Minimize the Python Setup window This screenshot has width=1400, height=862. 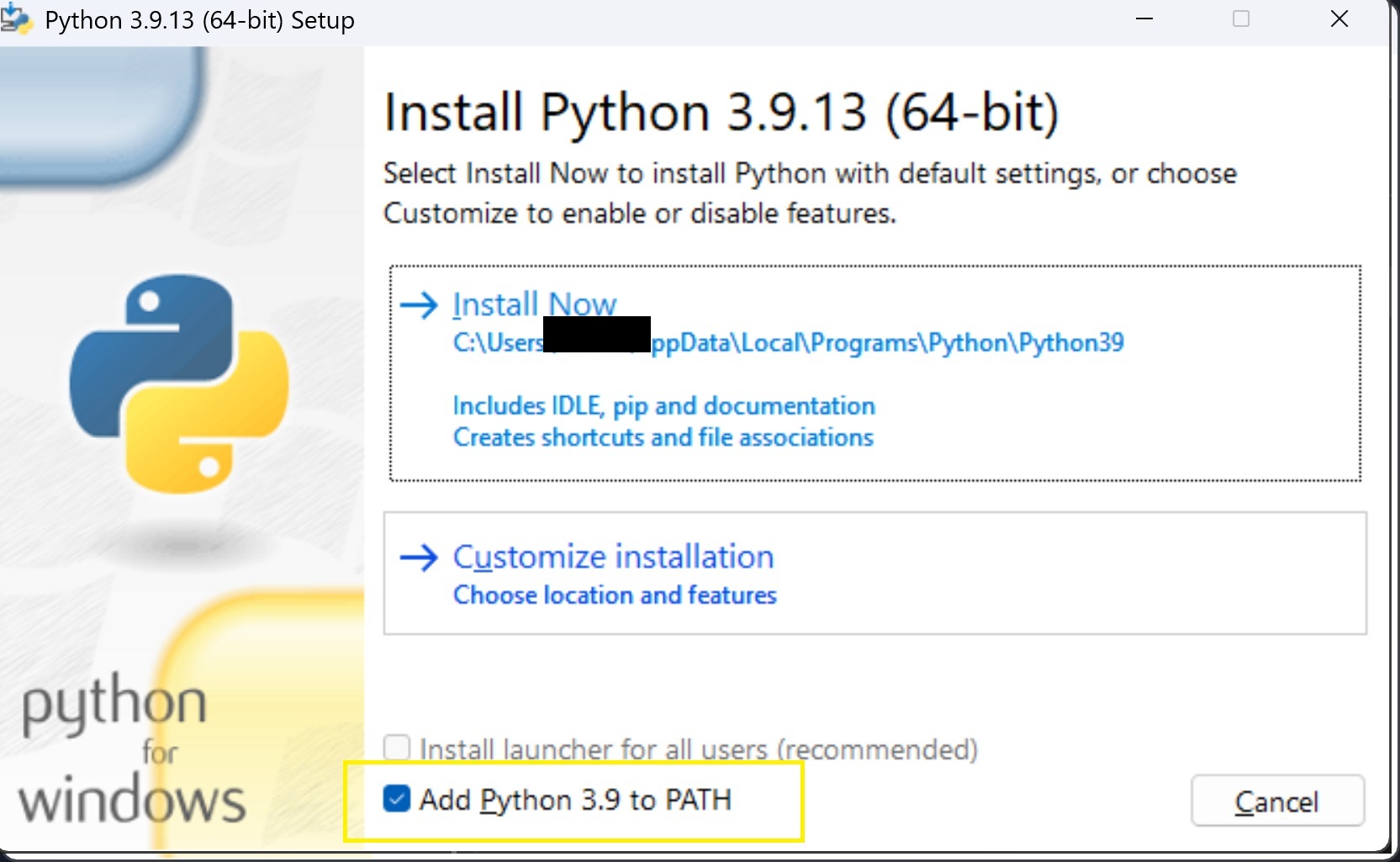(x=1144, y=19)
